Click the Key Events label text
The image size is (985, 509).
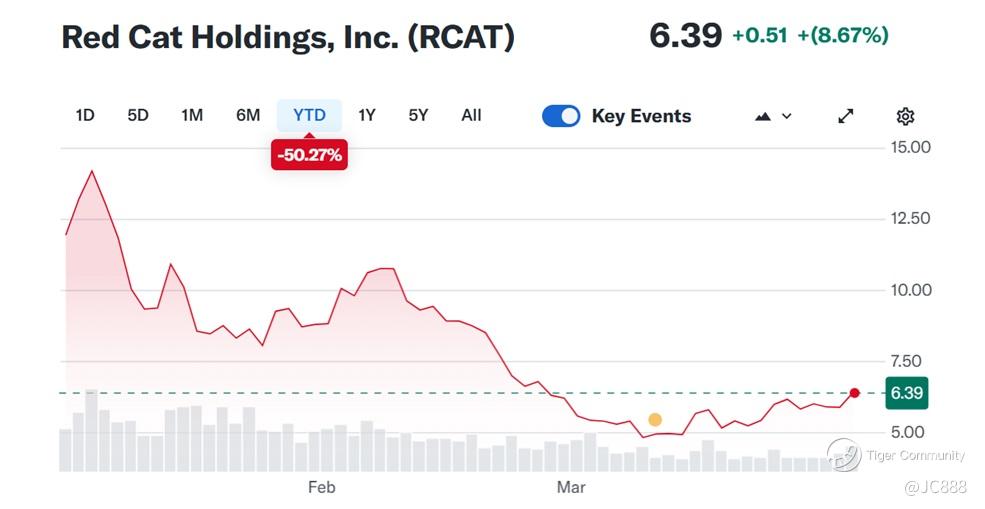point(641,116)
